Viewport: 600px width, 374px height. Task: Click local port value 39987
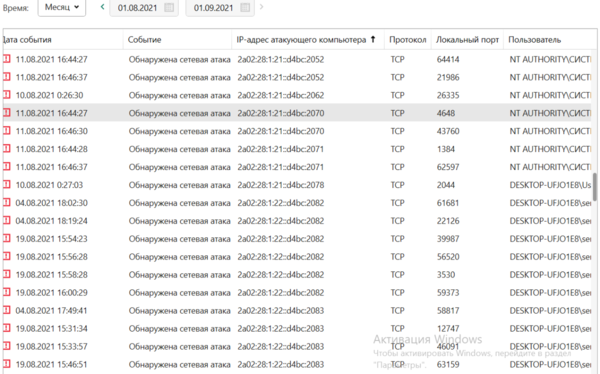pos(448,239)
